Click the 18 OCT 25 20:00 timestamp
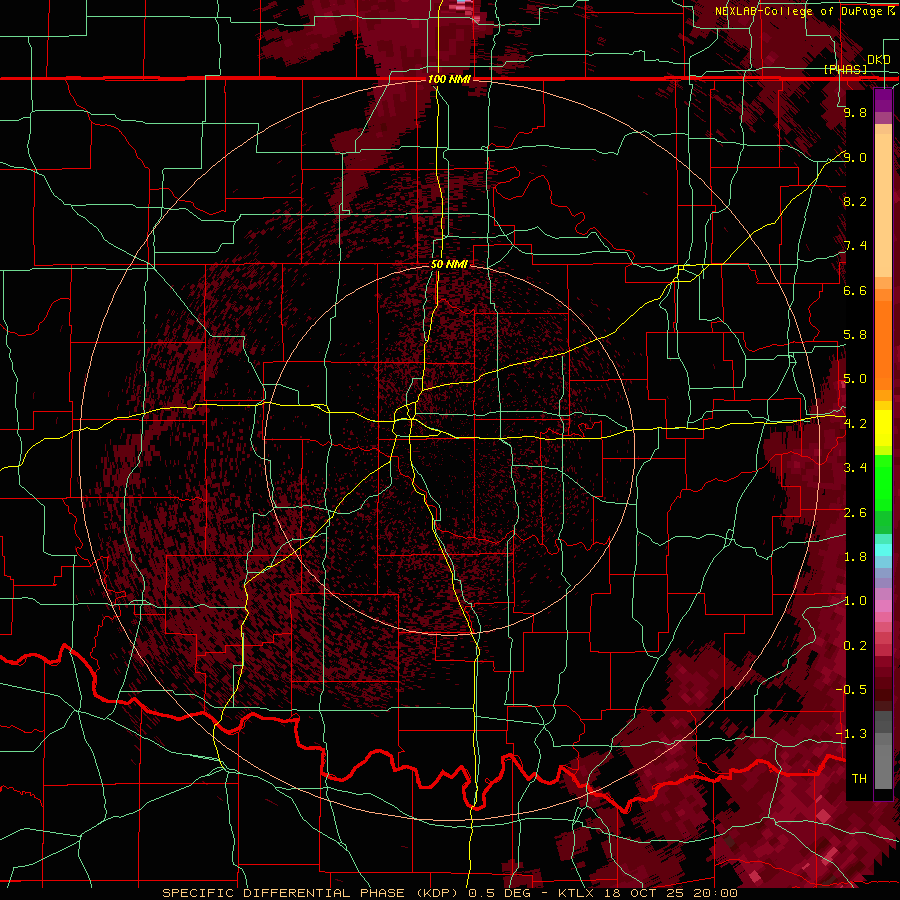 (x=670, y=893)
